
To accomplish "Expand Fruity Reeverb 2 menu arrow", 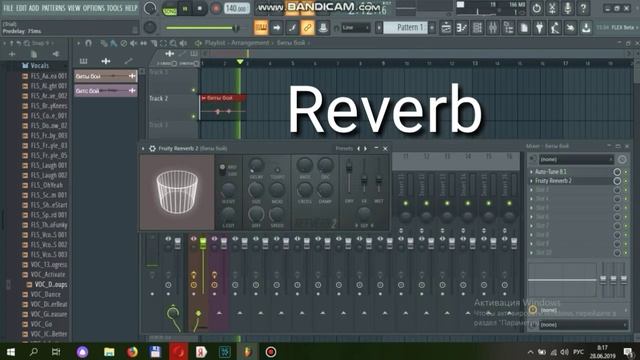I will tap(143, 149).
